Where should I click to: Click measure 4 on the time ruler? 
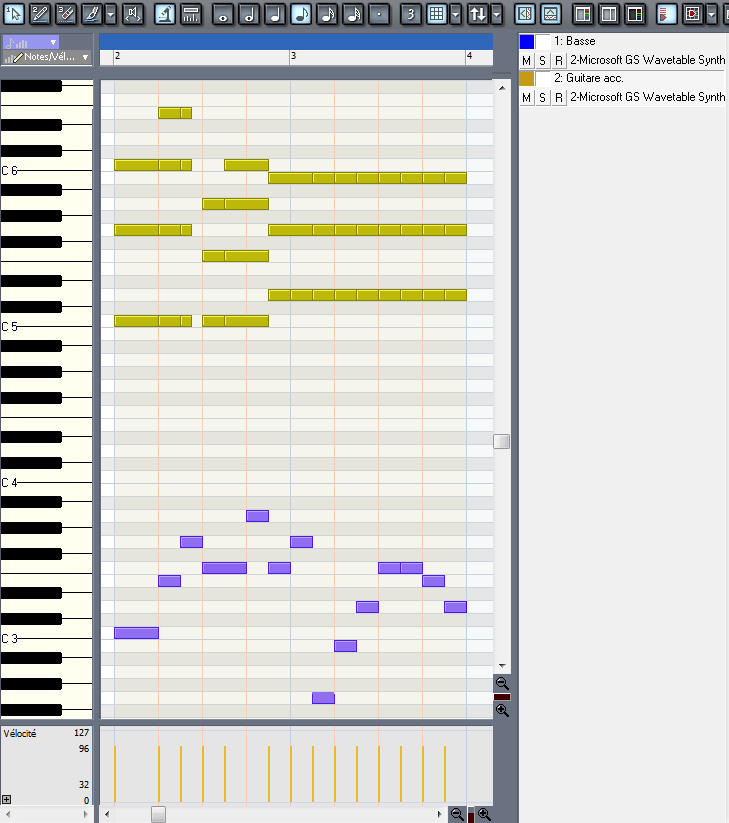point(470,56)
